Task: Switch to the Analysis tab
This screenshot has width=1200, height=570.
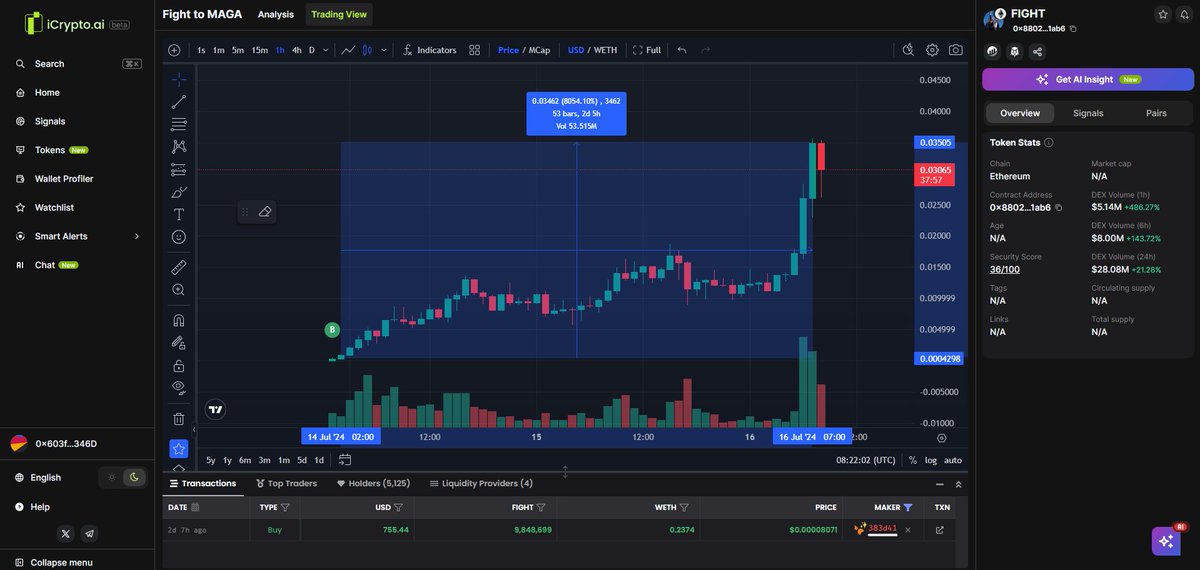Action: tap(276, 14)
